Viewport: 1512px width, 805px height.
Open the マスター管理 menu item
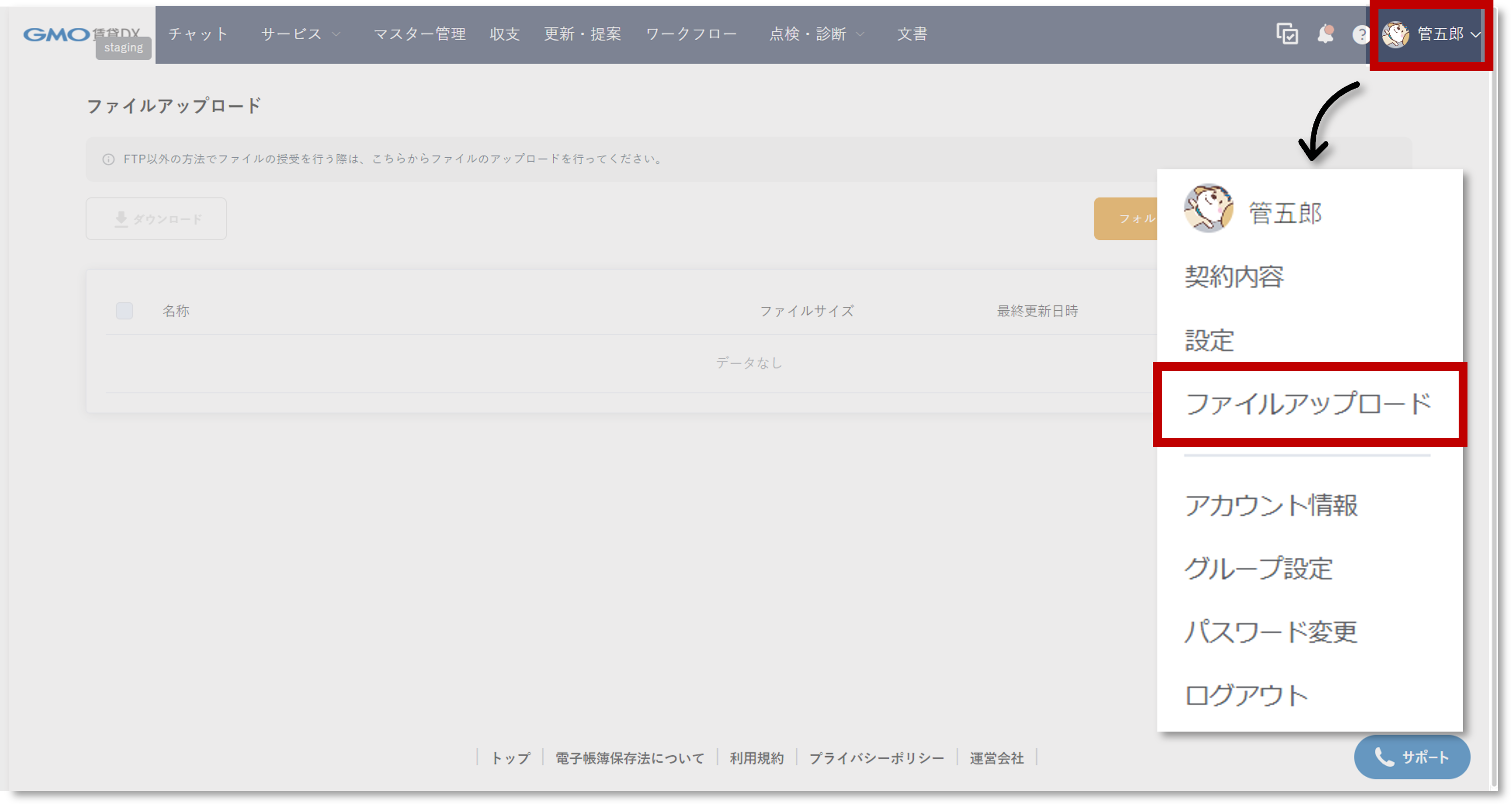(x=420, y=34)
